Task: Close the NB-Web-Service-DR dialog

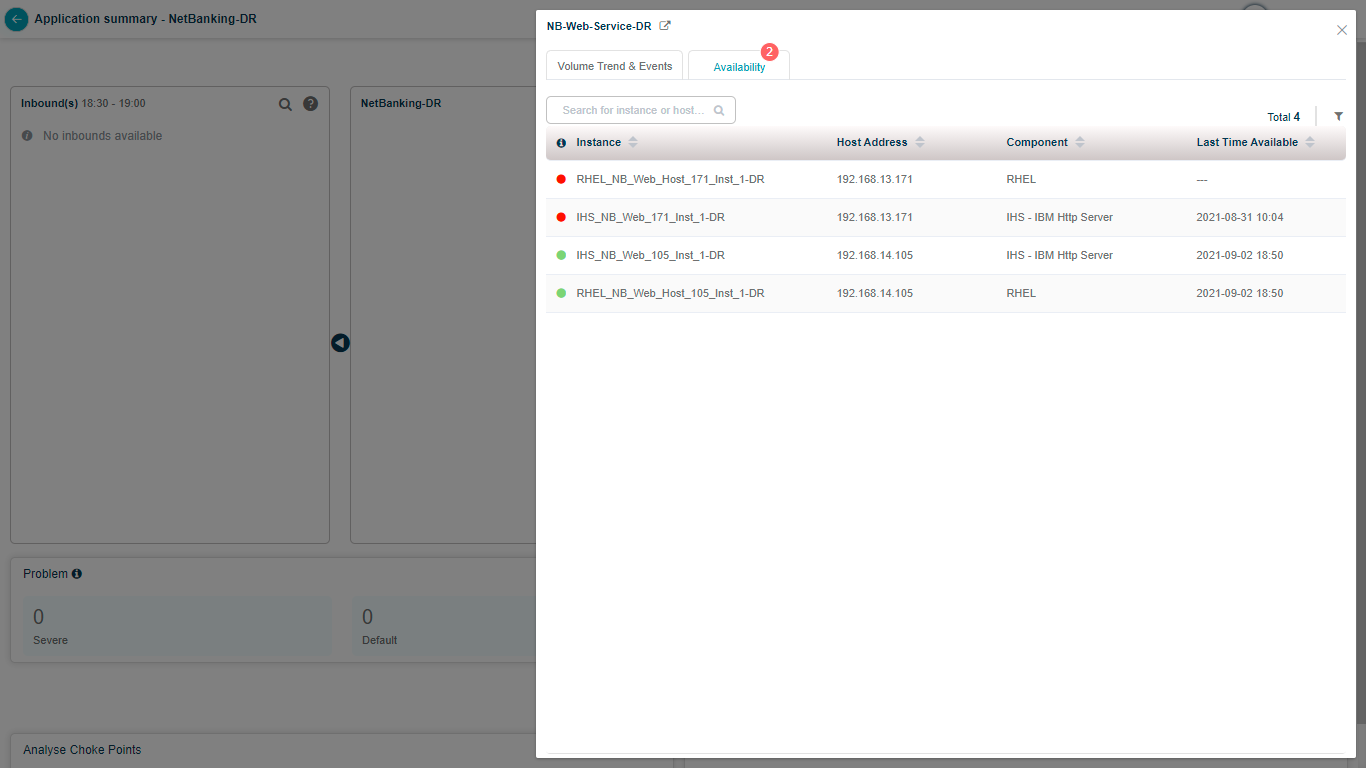Action: (x=1342, y=30)
